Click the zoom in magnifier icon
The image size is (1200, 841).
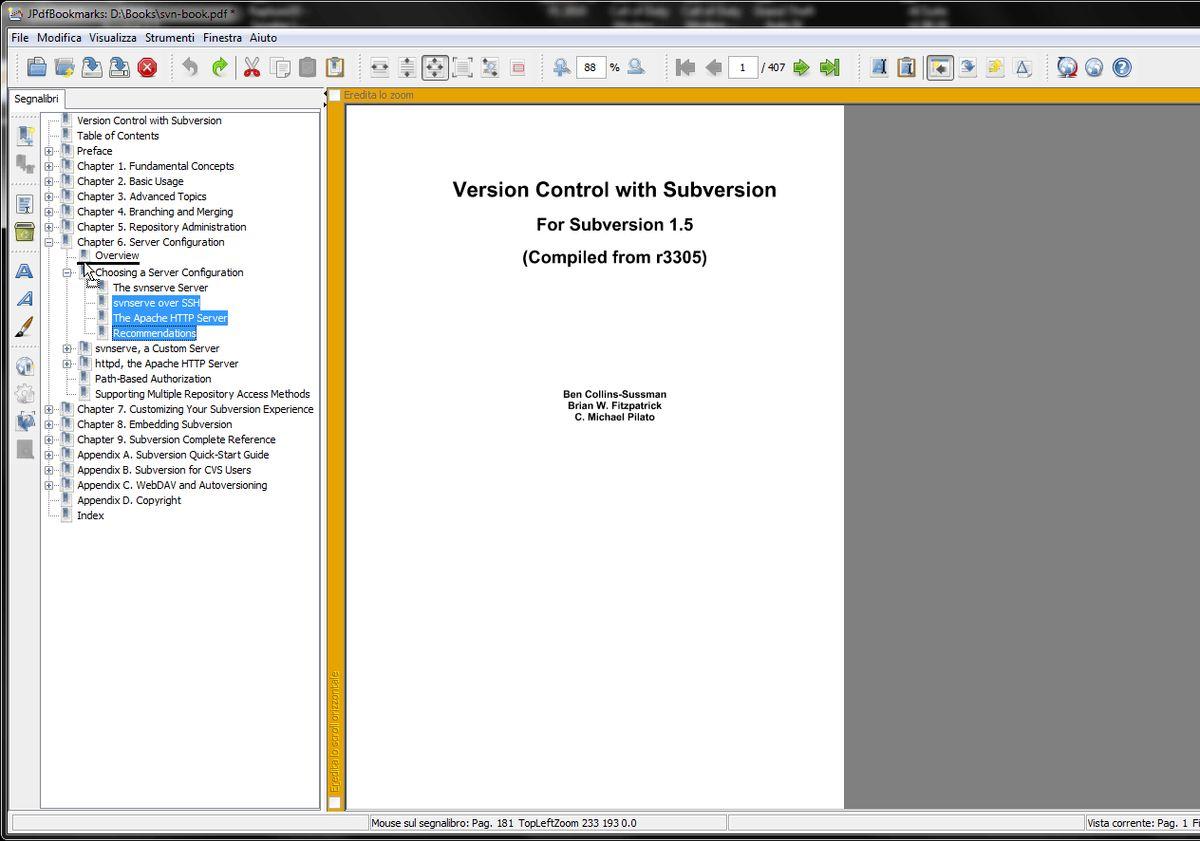point(562,67)
